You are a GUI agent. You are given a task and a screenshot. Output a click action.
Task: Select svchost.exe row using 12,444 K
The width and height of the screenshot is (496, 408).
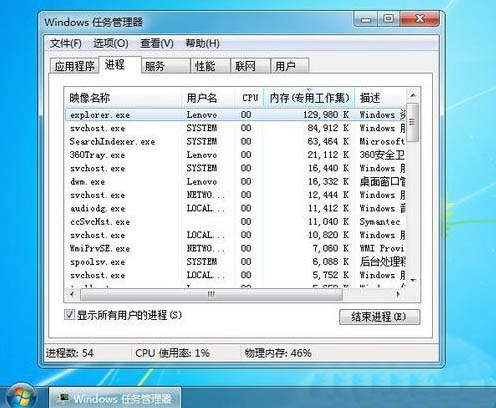tap(235, 195)
